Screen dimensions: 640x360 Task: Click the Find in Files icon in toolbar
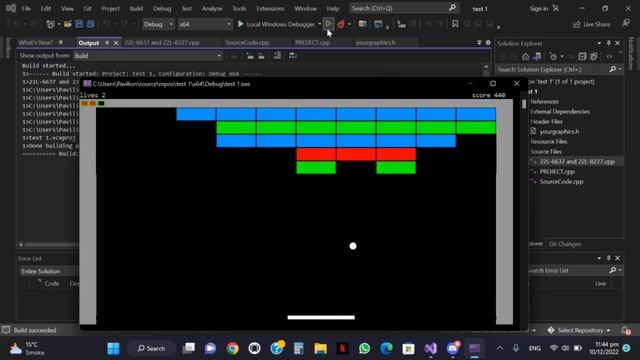click(x=362, y=24)
